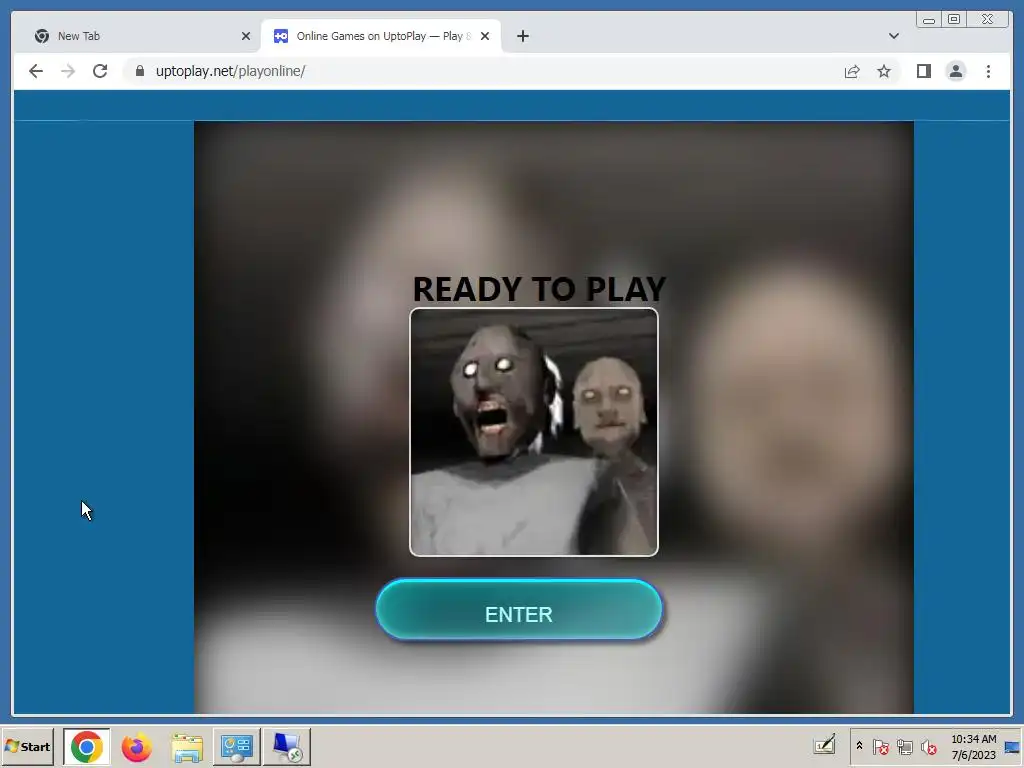1024x768 pixels.
Task: Open the Chrome profile menu
Action: click(x=955, y=71)
